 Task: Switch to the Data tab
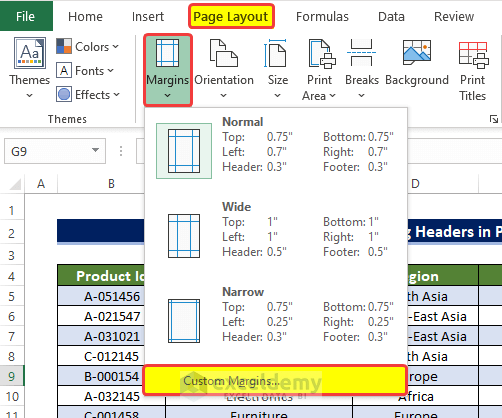391,16
